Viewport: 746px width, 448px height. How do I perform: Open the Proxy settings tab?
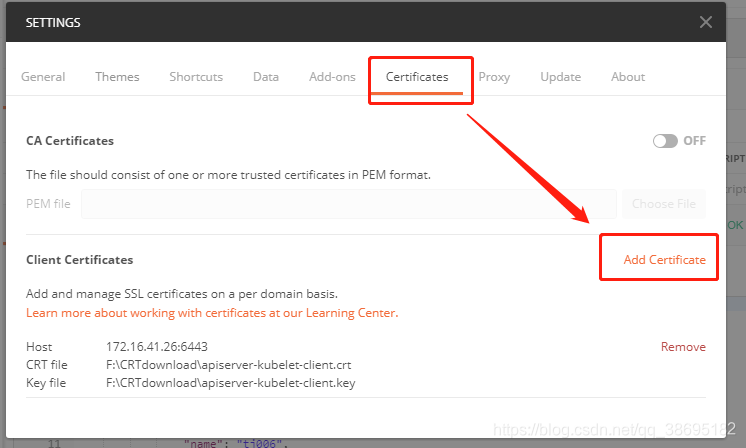pos(494,77)
